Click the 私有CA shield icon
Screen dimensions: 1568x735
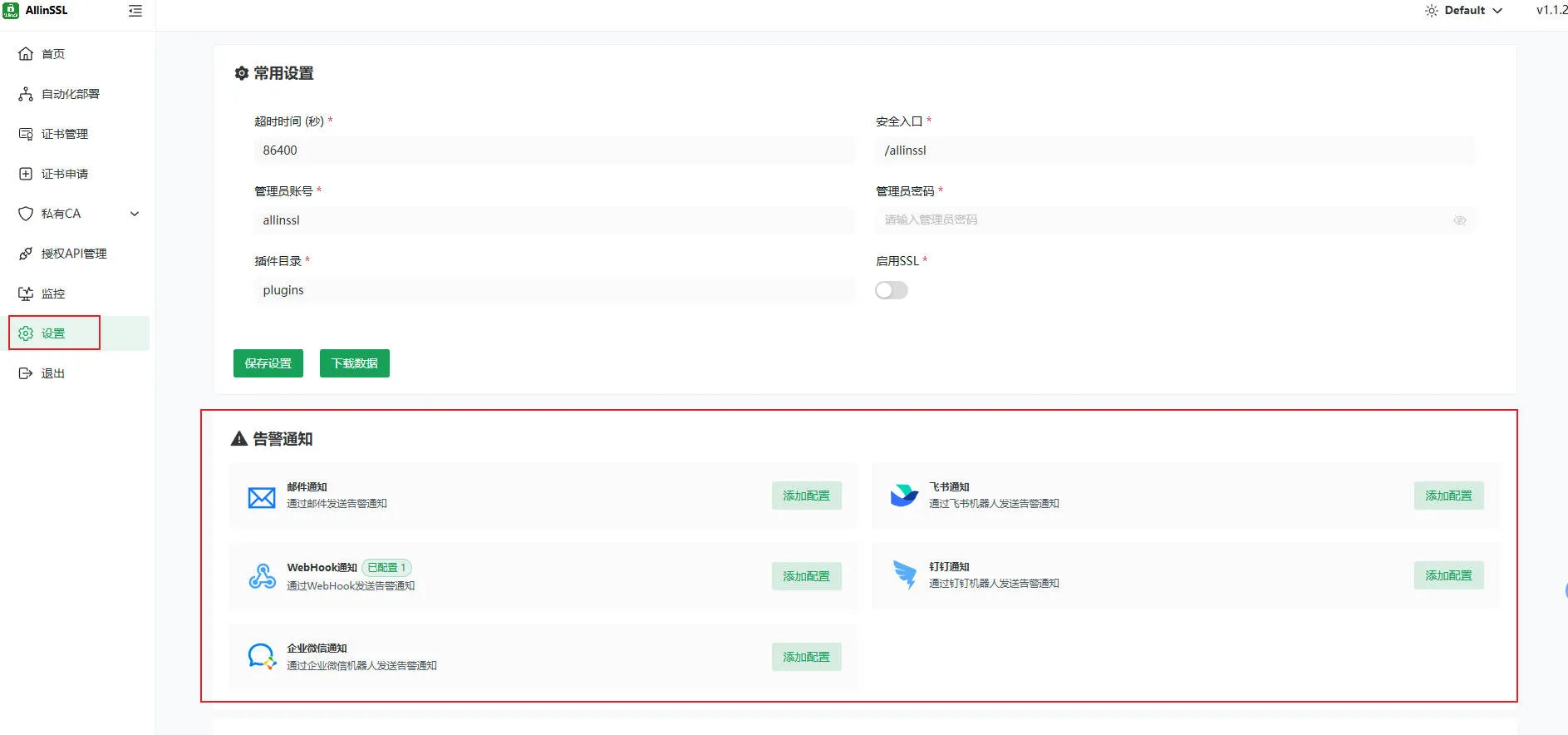(26, 214)
